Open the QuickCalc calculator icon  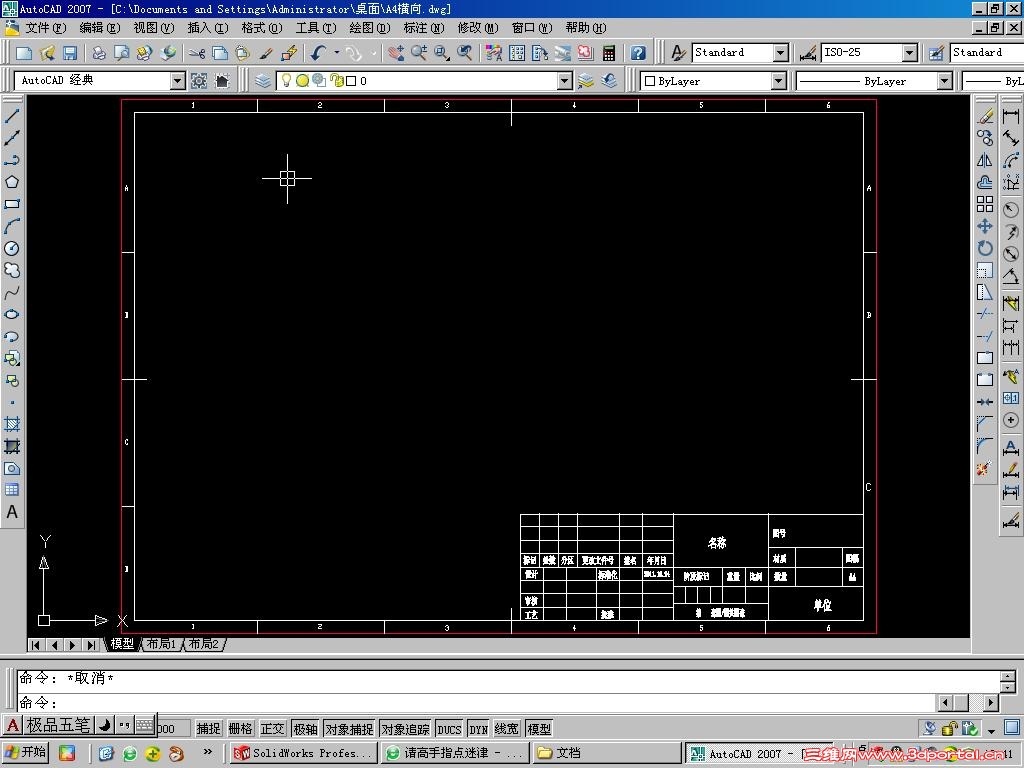pyautogui.click(x=609, y=53)
